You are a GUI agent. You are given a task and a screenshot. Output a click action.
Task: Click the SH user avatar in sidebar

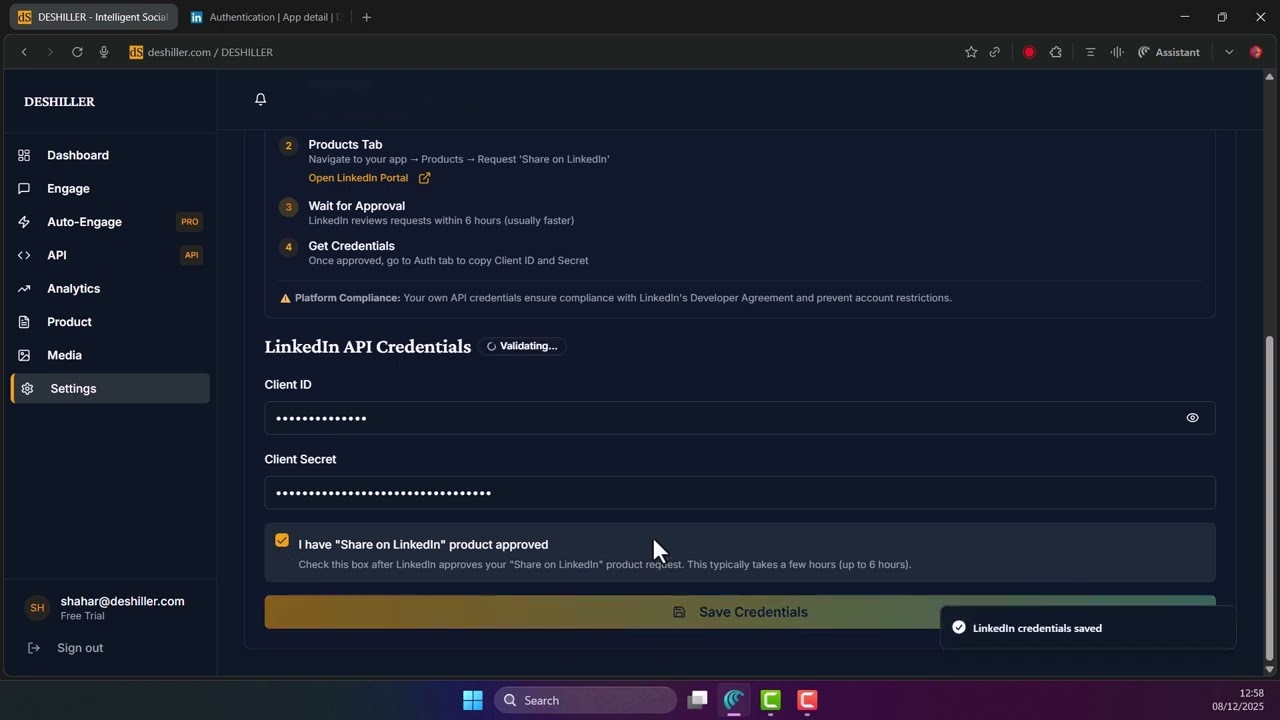pyautogui.click(x=37, y=608)
